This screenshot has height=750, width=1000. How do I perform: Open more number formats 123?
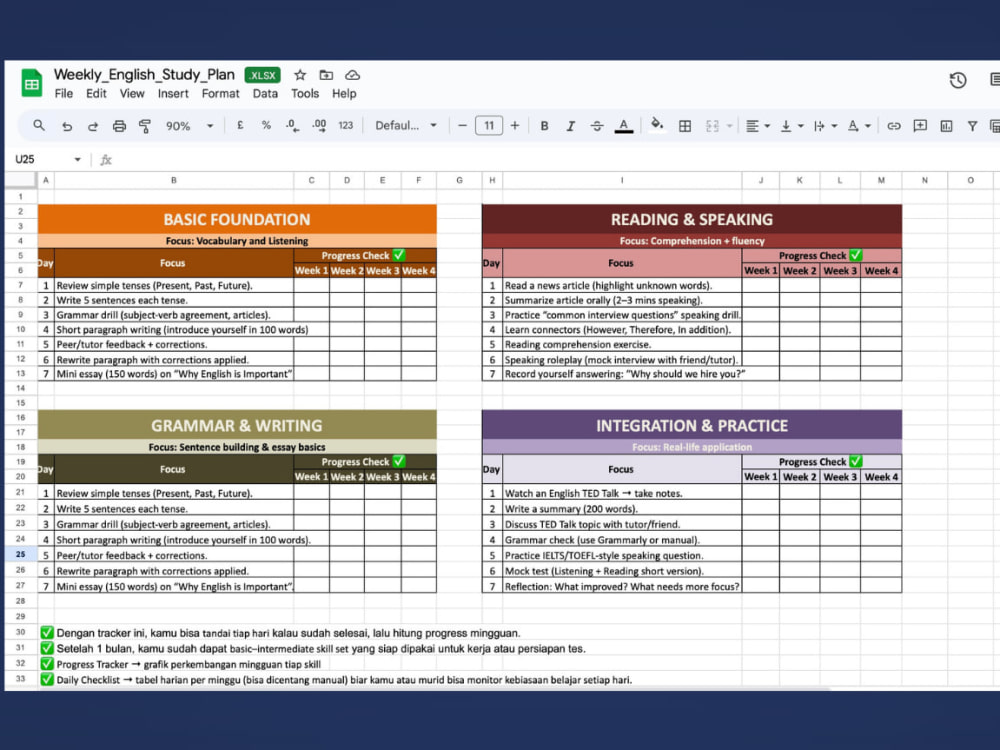pos(346,126)
